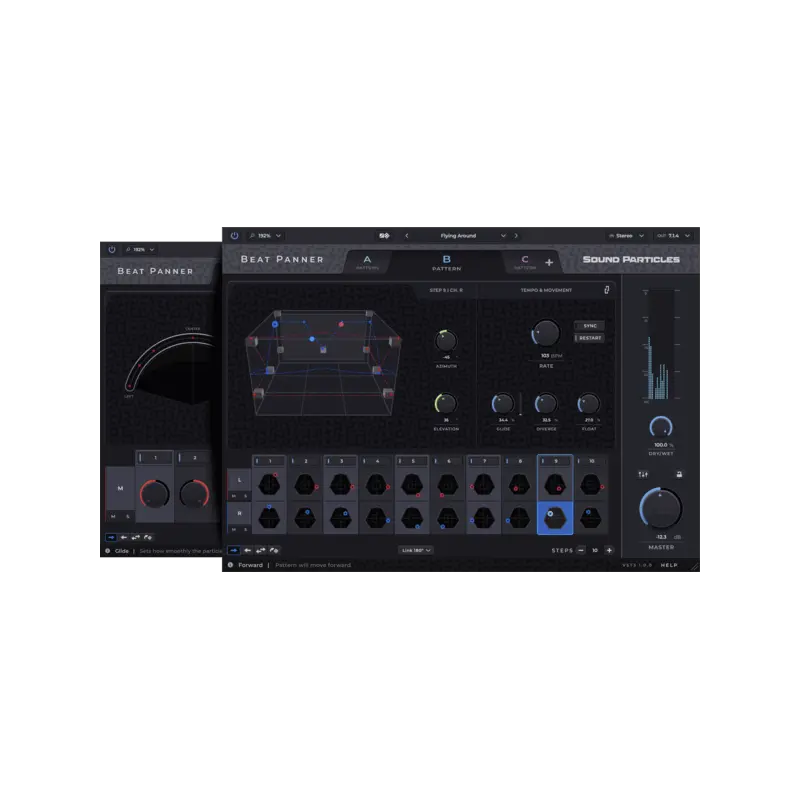Solo the L channel with S button
The height and width of the screenshot is (800, 800).
pos(245,496)
